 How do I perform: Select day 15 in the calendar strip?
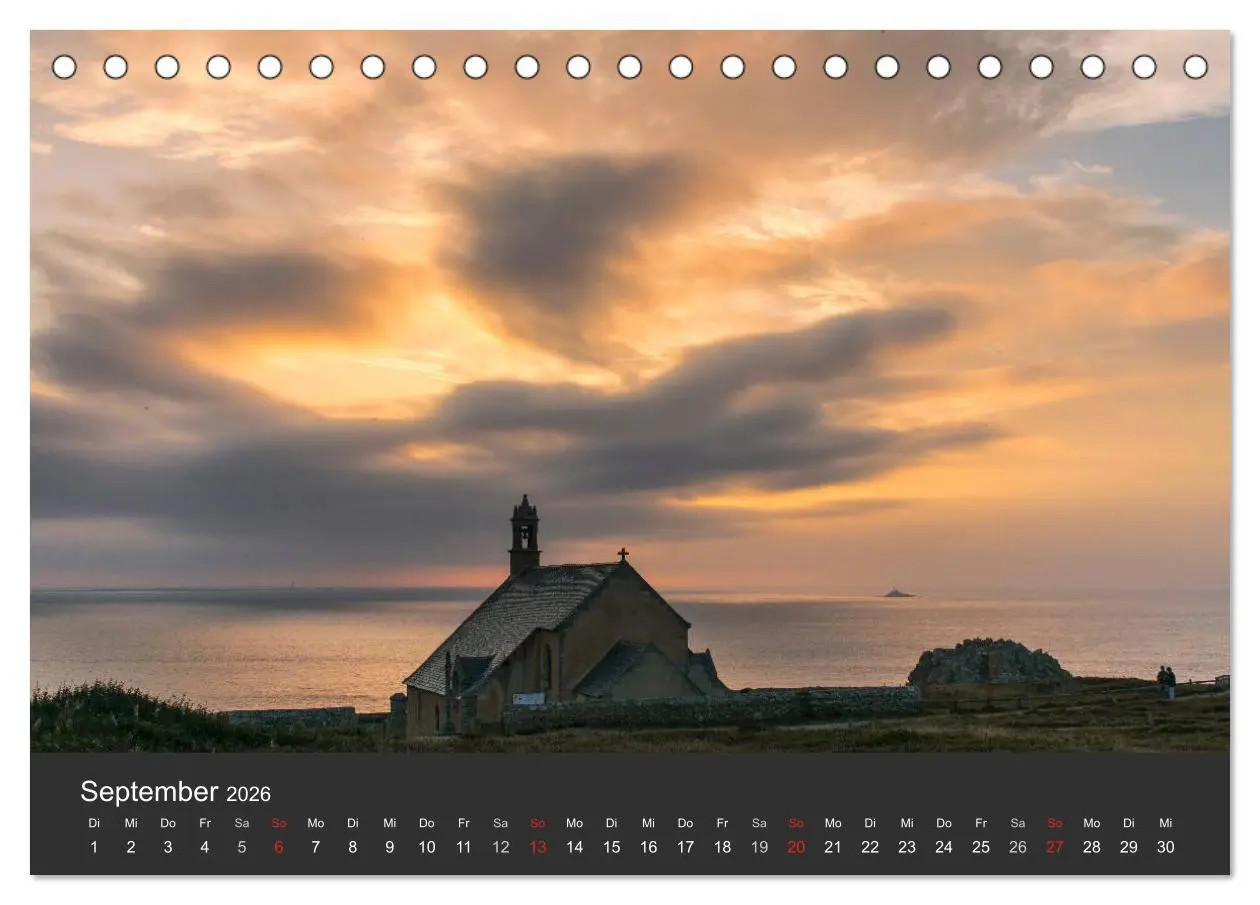click(x=612, y=847)
